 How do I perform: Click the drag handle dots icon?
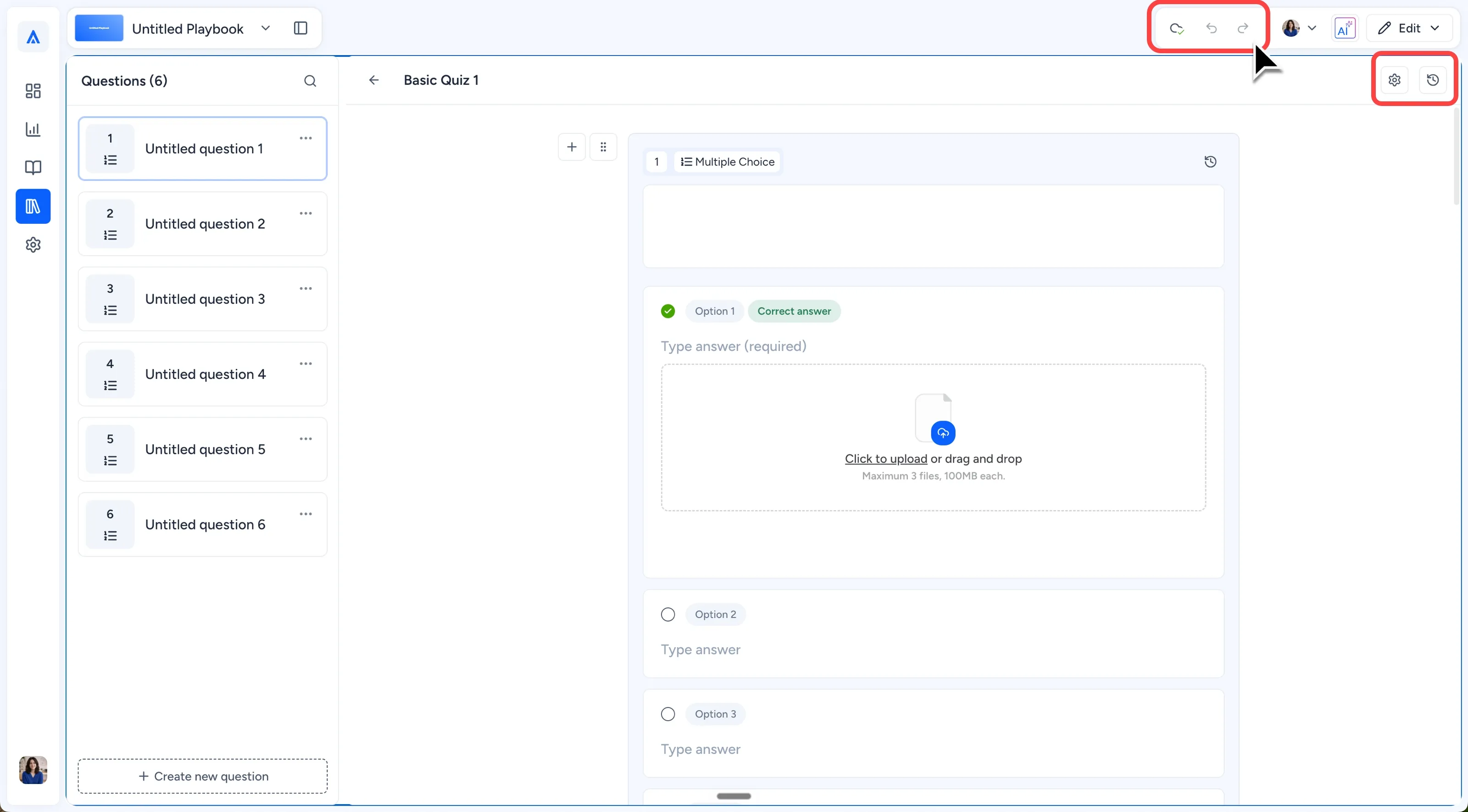click(604, 147)
